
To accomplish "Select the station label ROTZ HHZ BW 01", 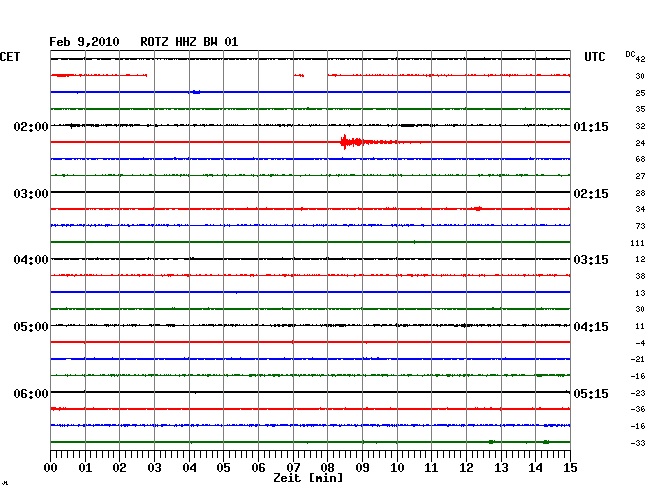I will point(189,42).
